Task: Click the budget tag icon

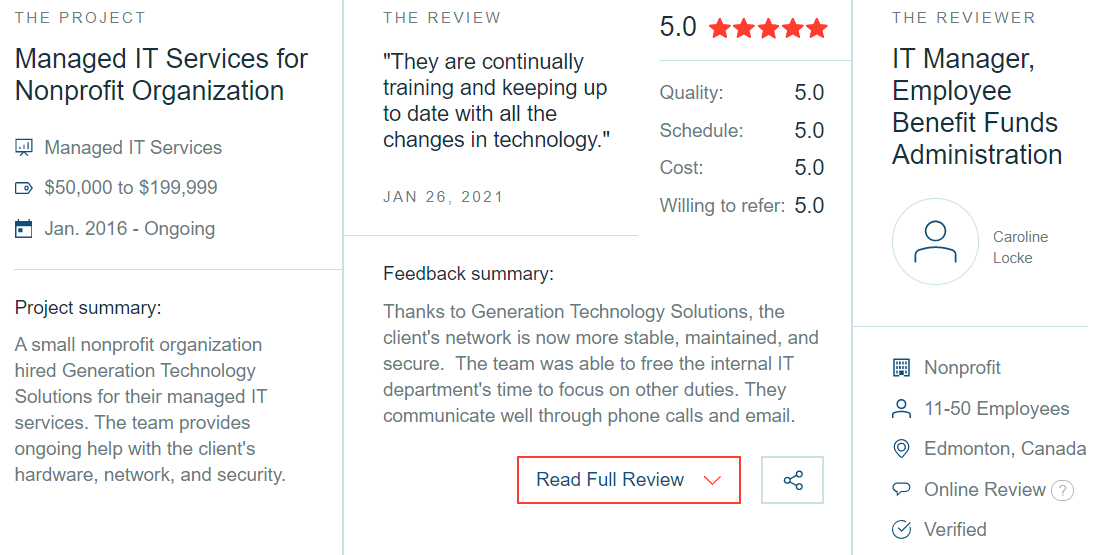Action: tap(24, 188)
